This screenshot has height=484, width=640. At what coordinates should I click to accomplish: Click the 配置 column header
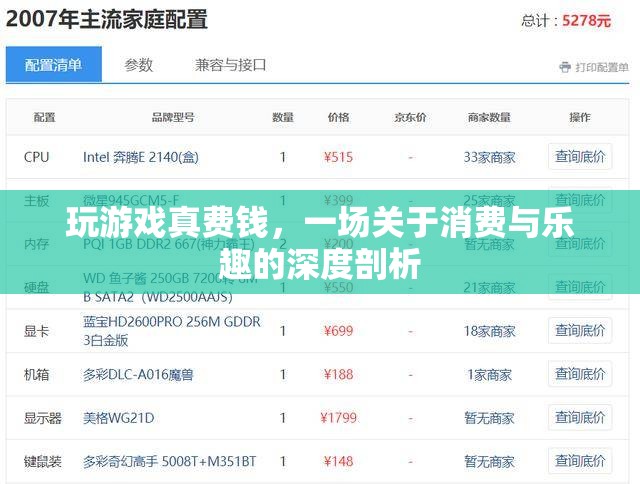pyautogui.click(x=44, y=118)
